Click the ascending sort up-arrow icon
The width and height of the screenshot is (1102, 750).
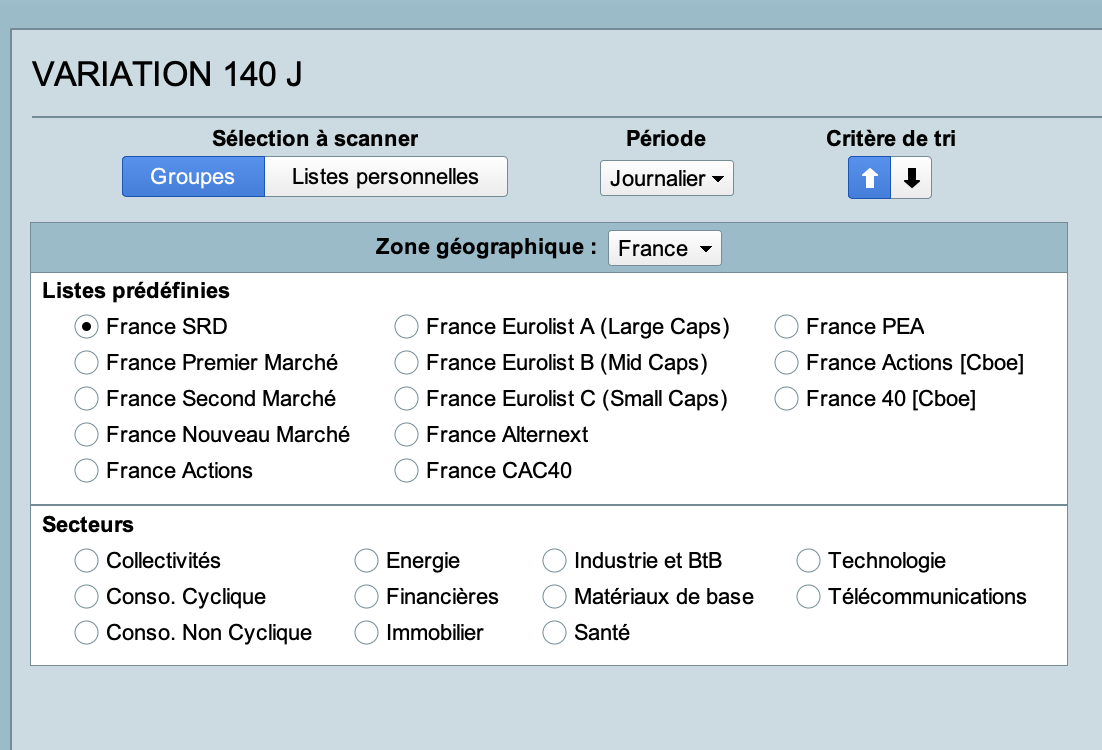click(x=869, y=178)
